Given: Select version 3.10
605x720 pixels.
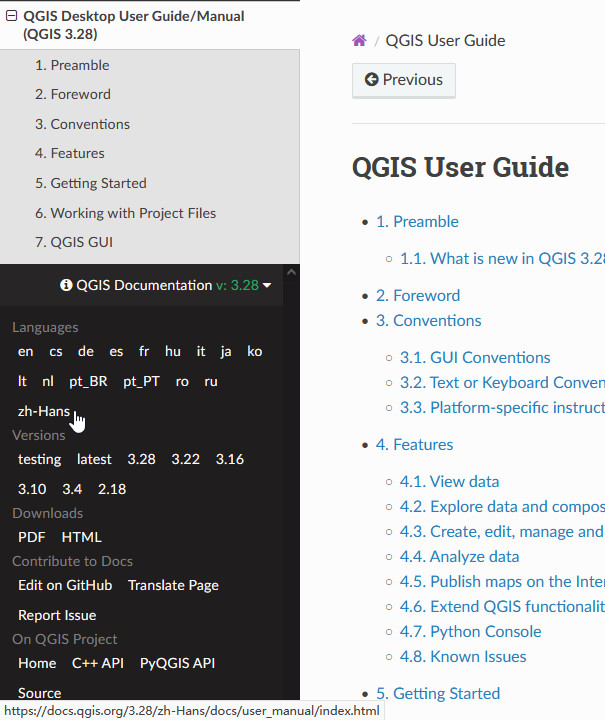Looking at the screenshot, I should (32, 489).
